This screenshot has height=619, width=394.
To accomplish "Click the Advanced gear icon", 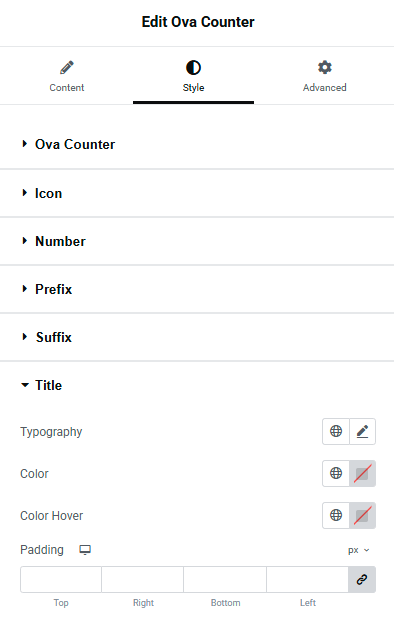I will (x=325, y=68).
